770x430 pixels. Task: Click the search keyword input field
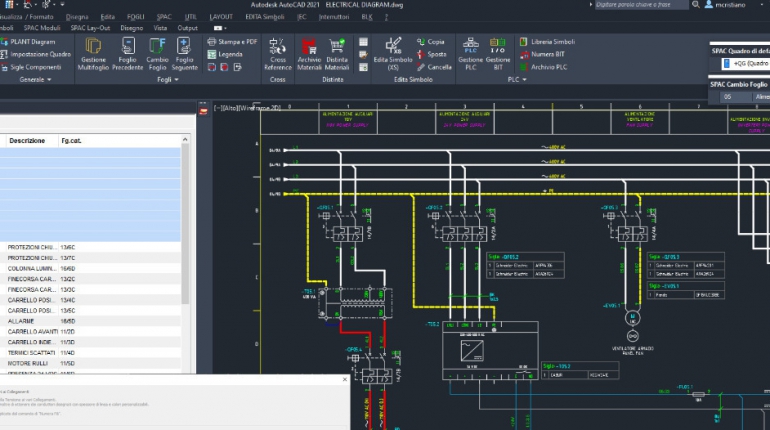coord(641,4)
